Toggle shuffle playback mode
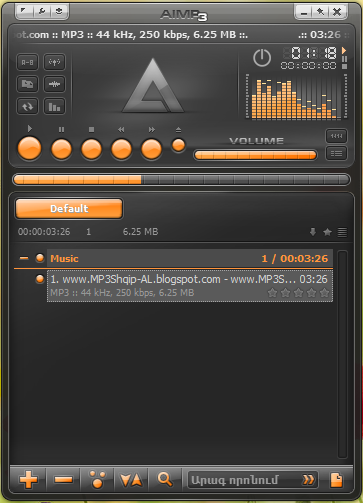Image resolution: width=363 pixels, height=503 pixels. click(x=27, y=84)
